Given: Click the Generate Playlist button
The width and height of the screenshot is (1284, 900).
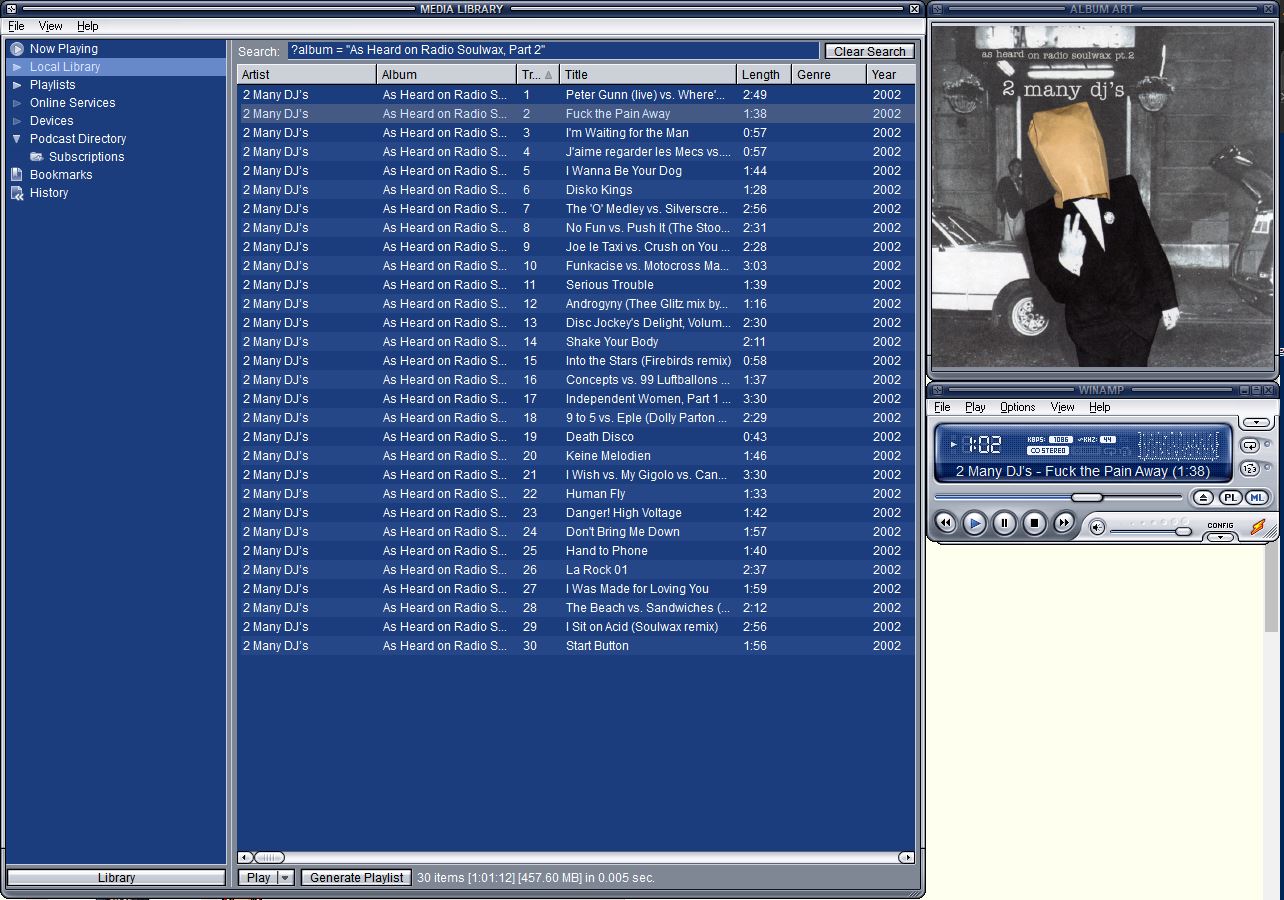Looking at the screenshot, I should [x=356, y=877].
